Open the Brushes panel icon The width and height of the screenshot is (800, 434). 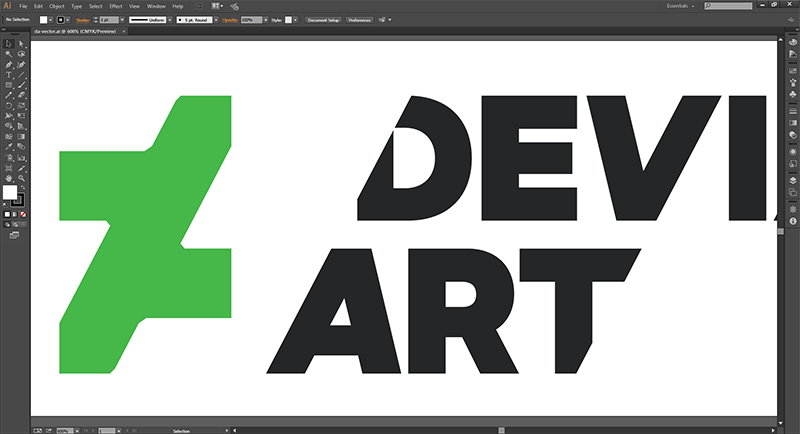[x=793, y=83]
